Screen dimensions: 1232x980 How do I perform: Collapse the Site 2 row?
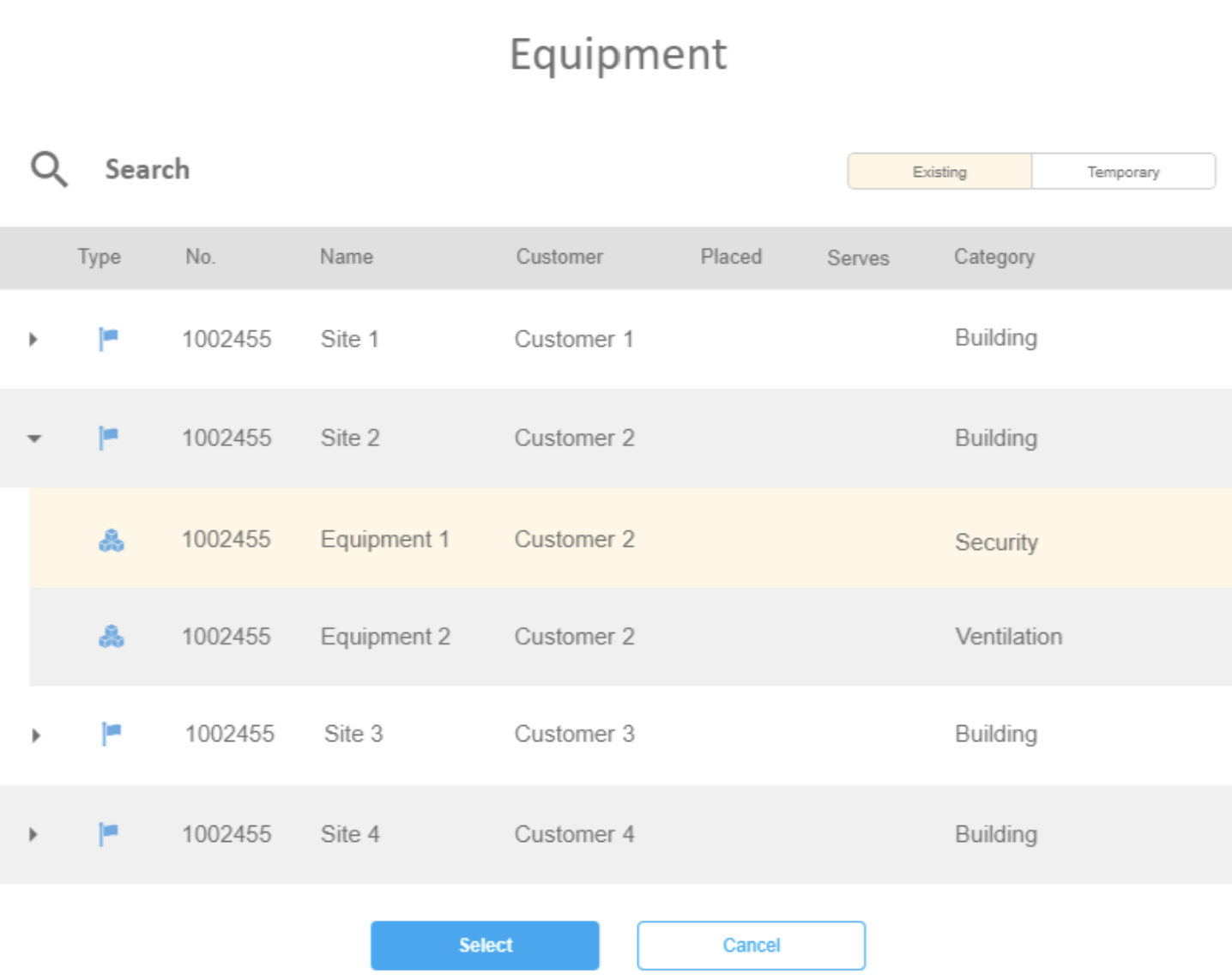[x=34, y=439]
